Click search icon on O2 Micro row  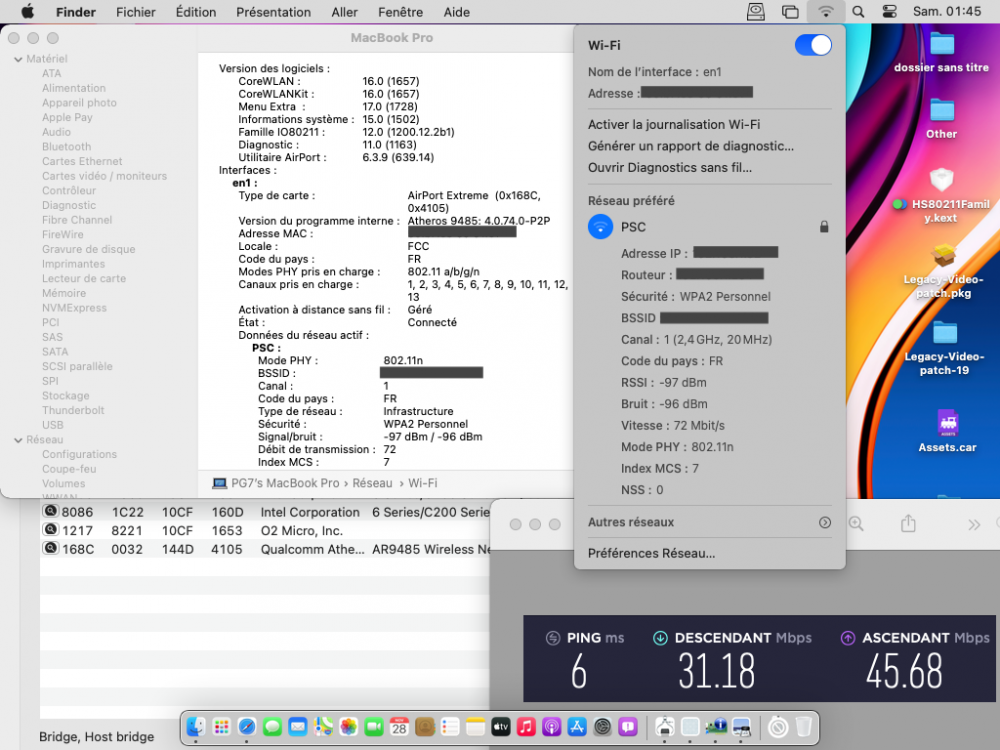tap(50, 530)
